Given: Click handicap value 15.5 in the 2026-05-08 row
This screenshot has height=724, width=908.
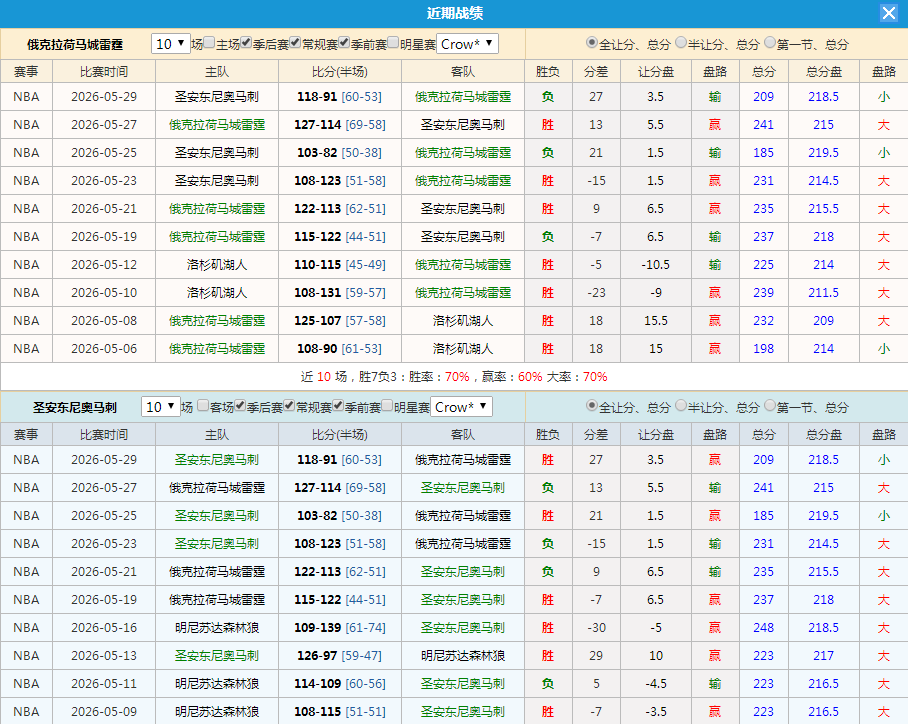Looking at the screenshot, I should (x=656, y=321).
